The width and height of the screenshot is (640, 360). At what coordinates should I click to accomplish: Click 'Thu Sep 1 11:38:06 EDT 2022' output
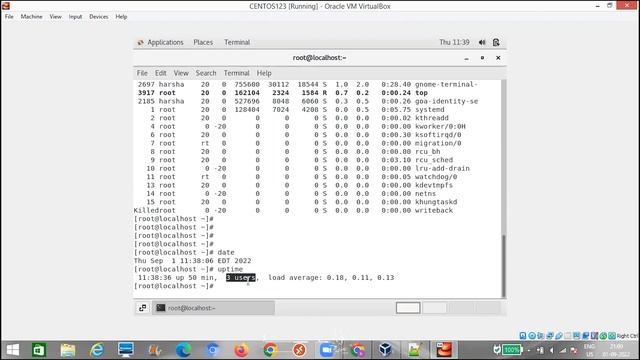tap(193, 261)
